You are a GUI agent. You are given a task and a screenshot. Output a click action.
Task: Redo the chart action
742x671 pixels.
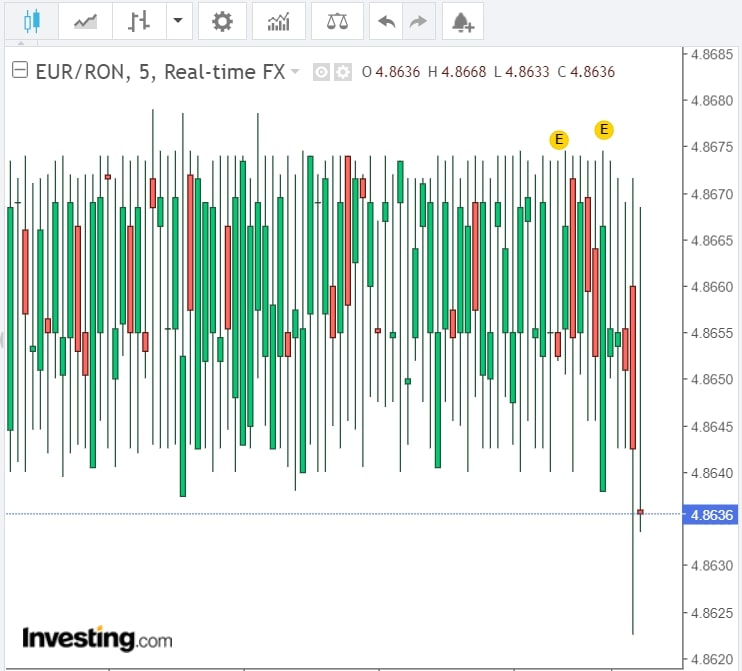point(419,20)
